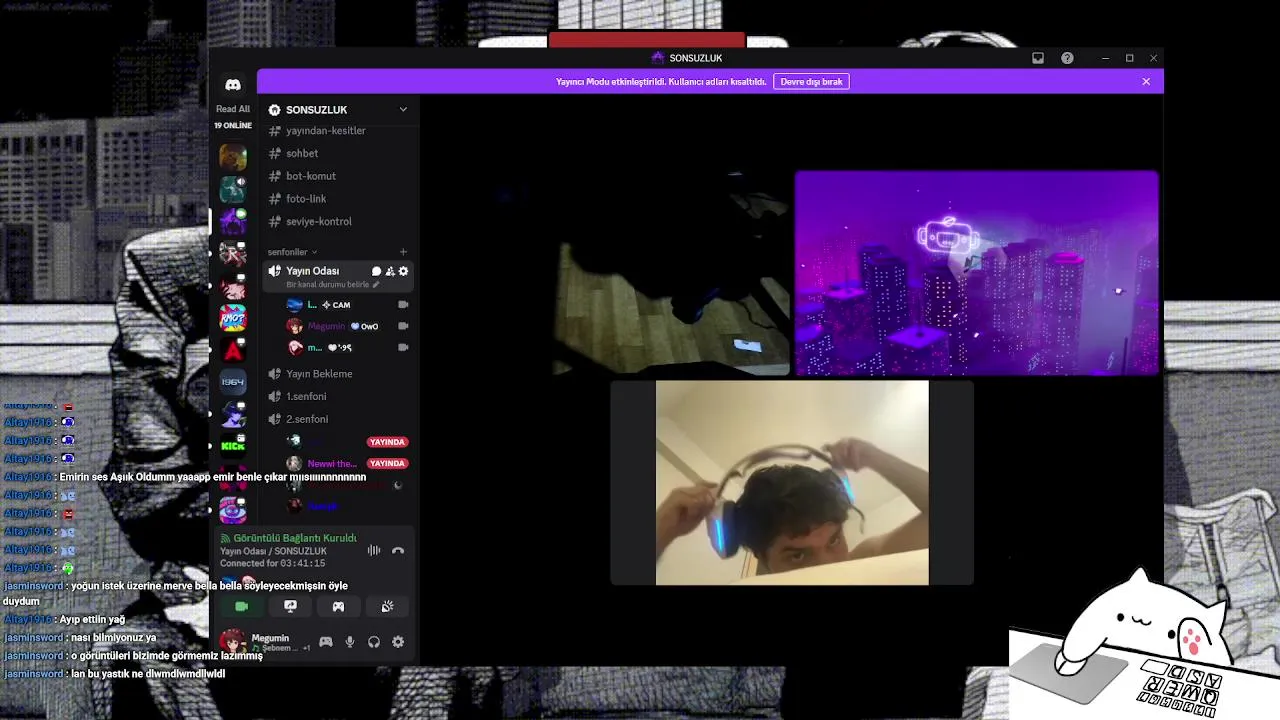1280x720 pixels.
Task: Click game controller icon in user panel
Action: 326,642
